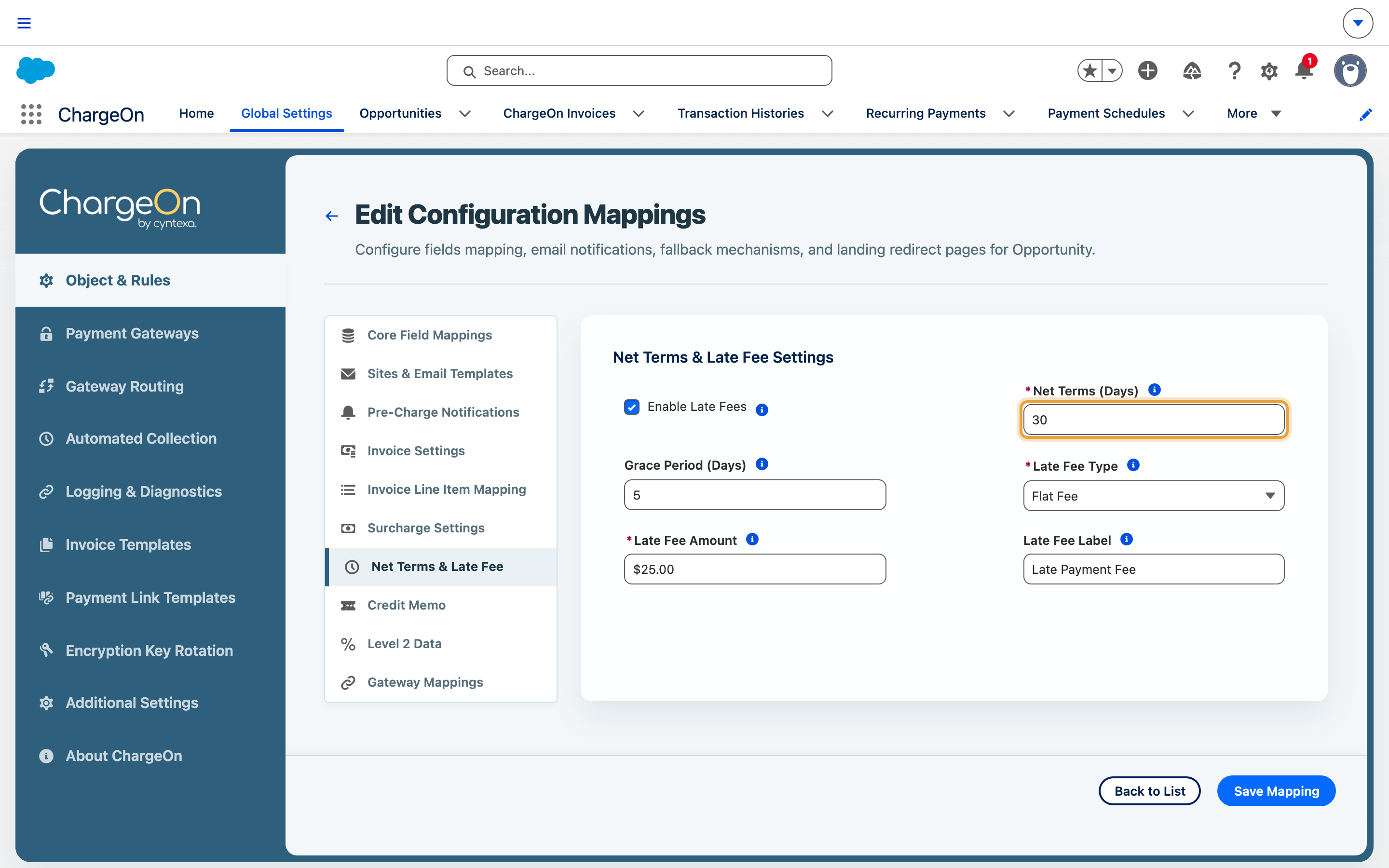Image resolution: width=1389 pixels, height=868 pixels.
Task: Click the Salesforce cloud logo
Action: click(x=36, y=70)
